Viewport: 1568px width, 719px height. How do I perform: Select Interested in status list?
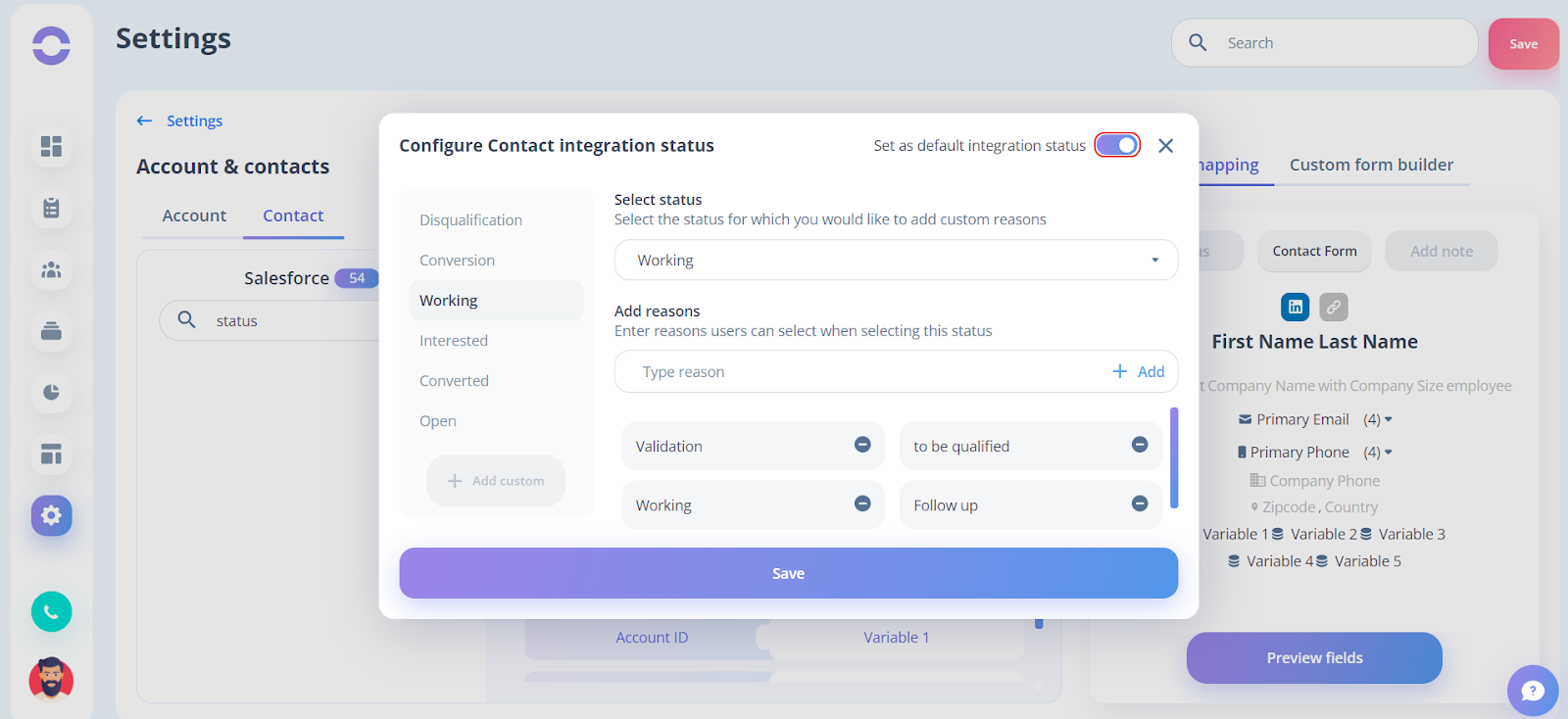coord(454,341)
